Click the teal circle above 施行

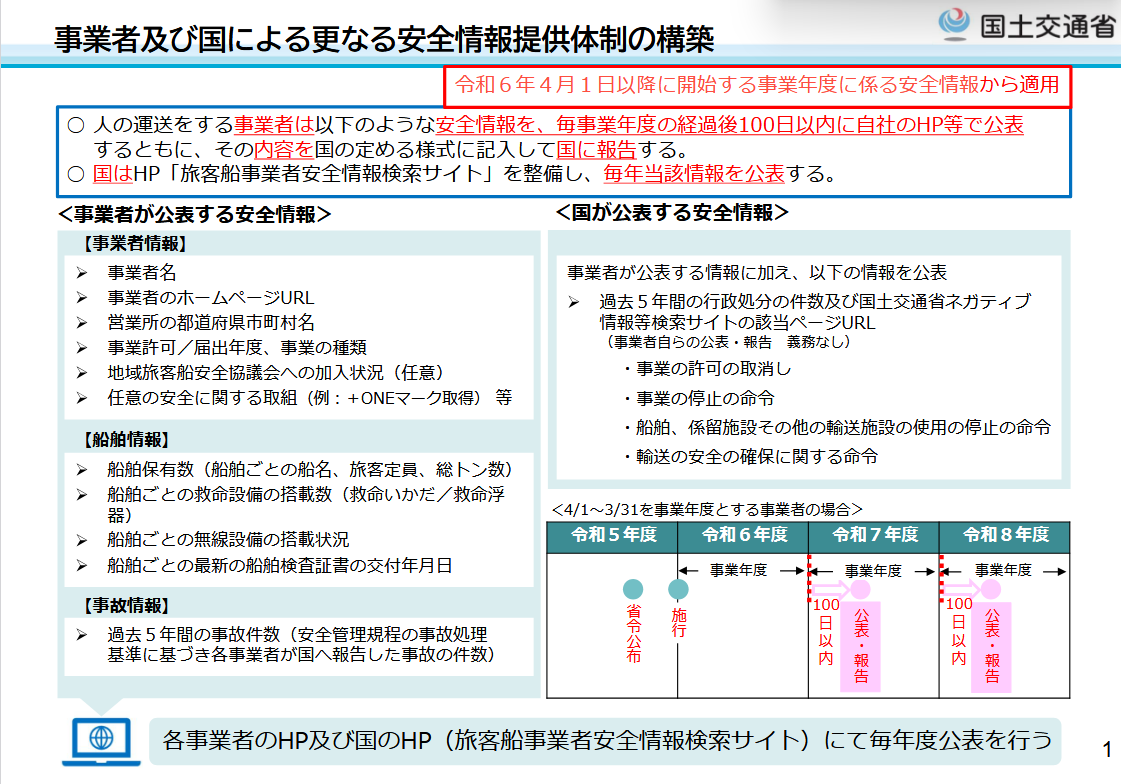679,590
